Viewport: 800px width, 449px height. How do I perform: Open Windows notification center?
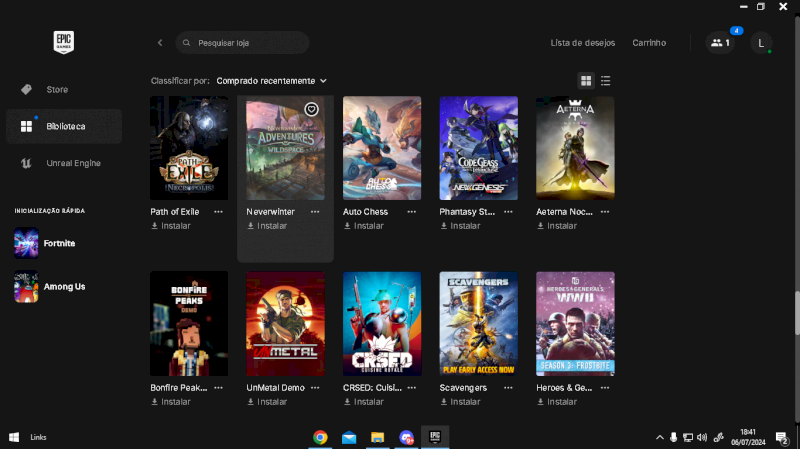[782, 437]
